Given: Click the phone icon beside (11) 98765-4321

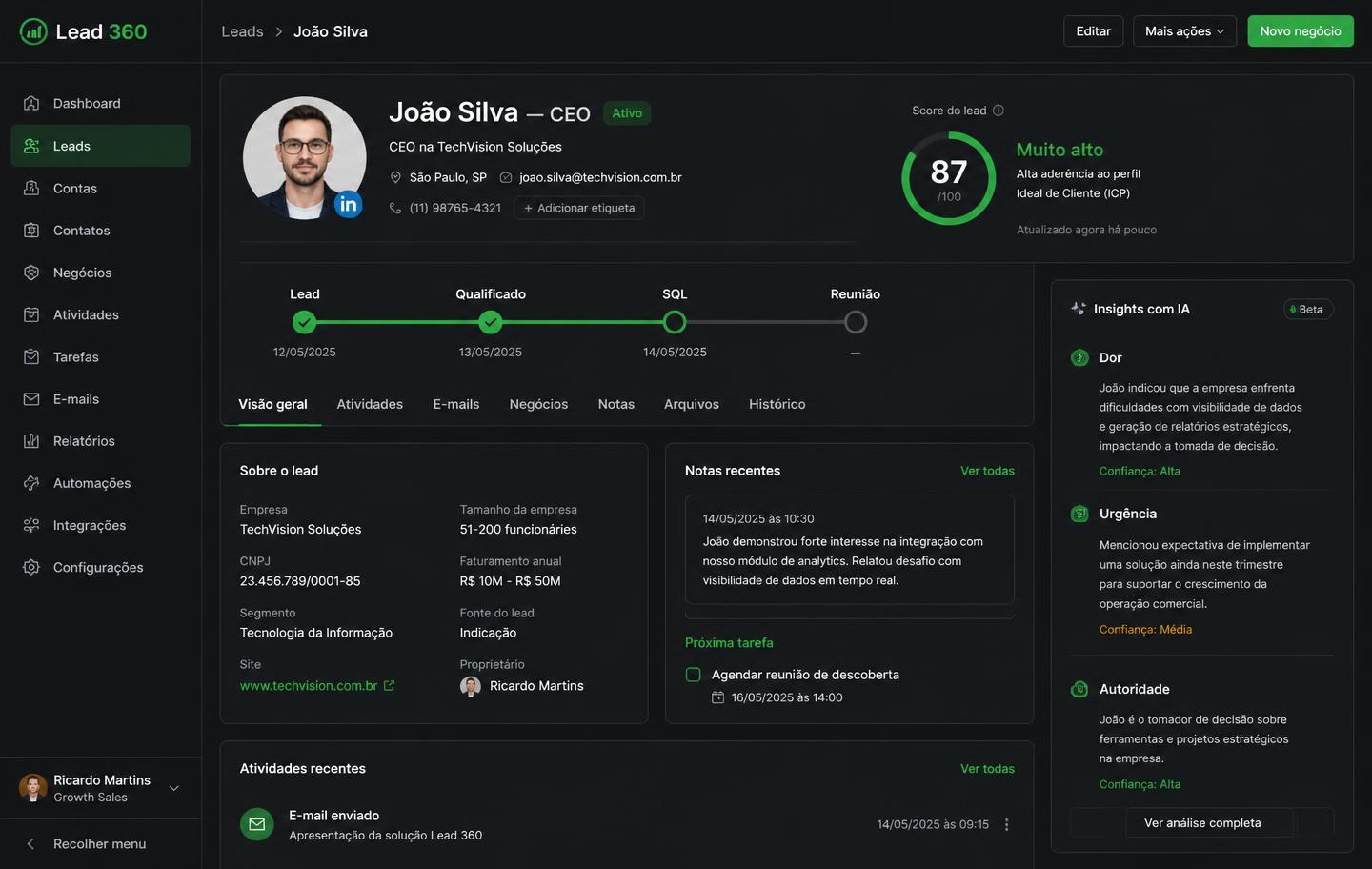Looking at the screenshot, I should pos(395,208).
